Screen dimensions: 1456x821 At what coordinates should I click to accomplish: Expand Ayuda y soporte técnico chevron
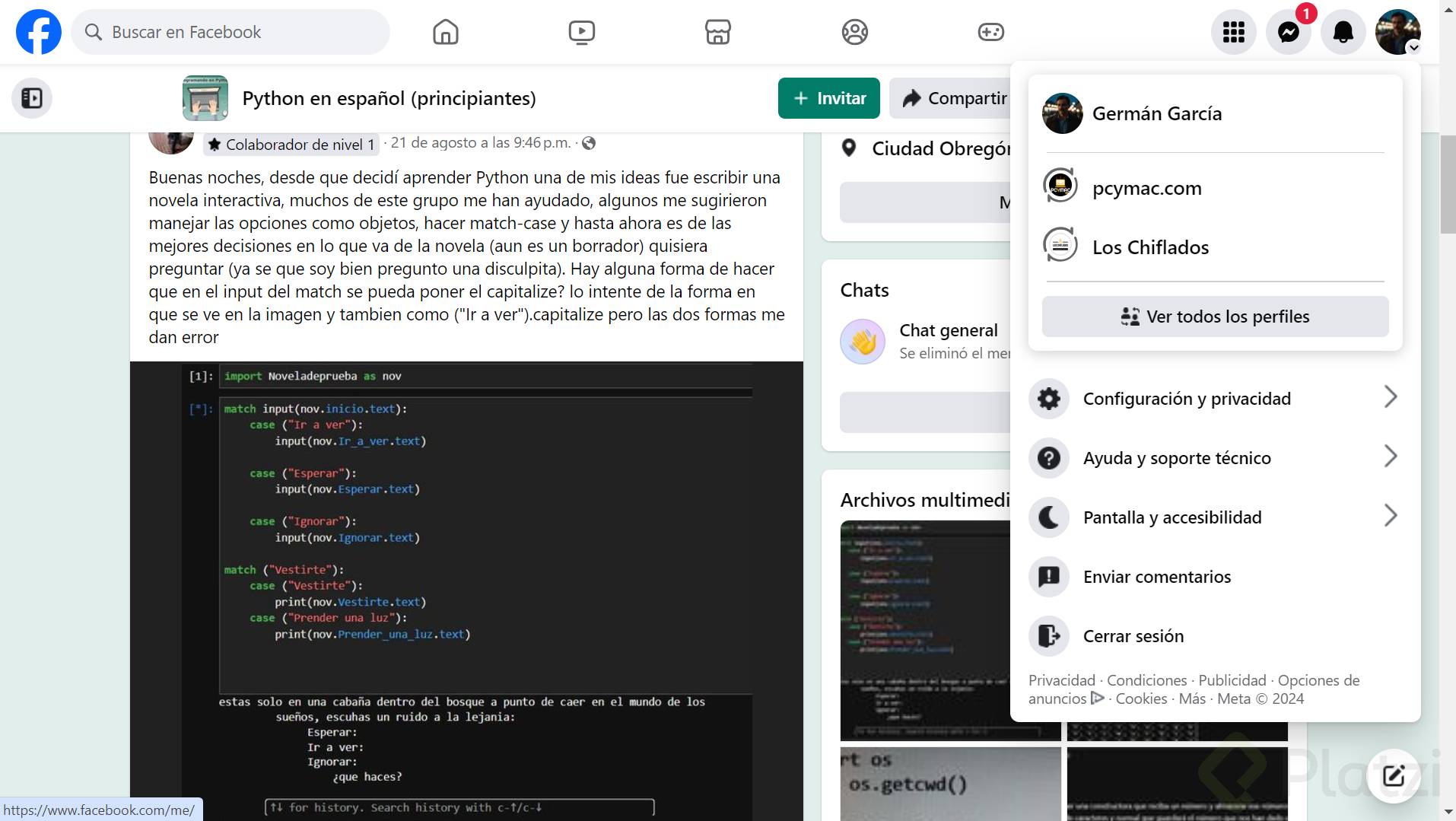[x=1391, y=457]
